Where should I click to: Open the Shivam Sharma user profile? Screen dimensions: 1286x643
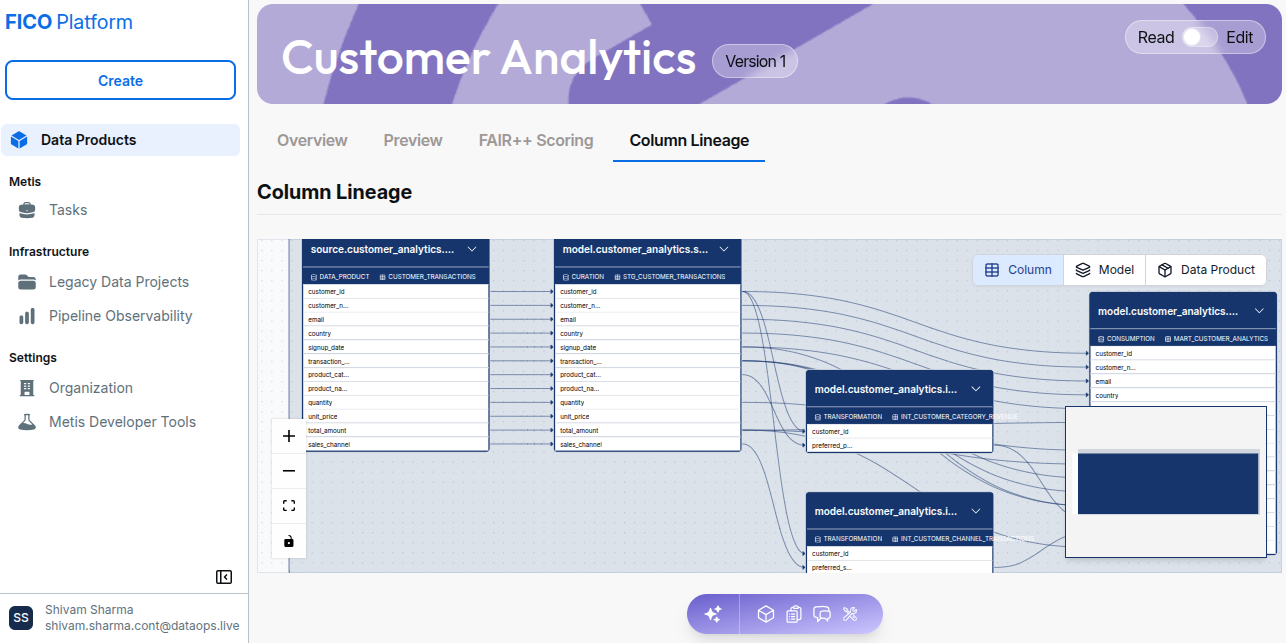[x=124, y=618]
